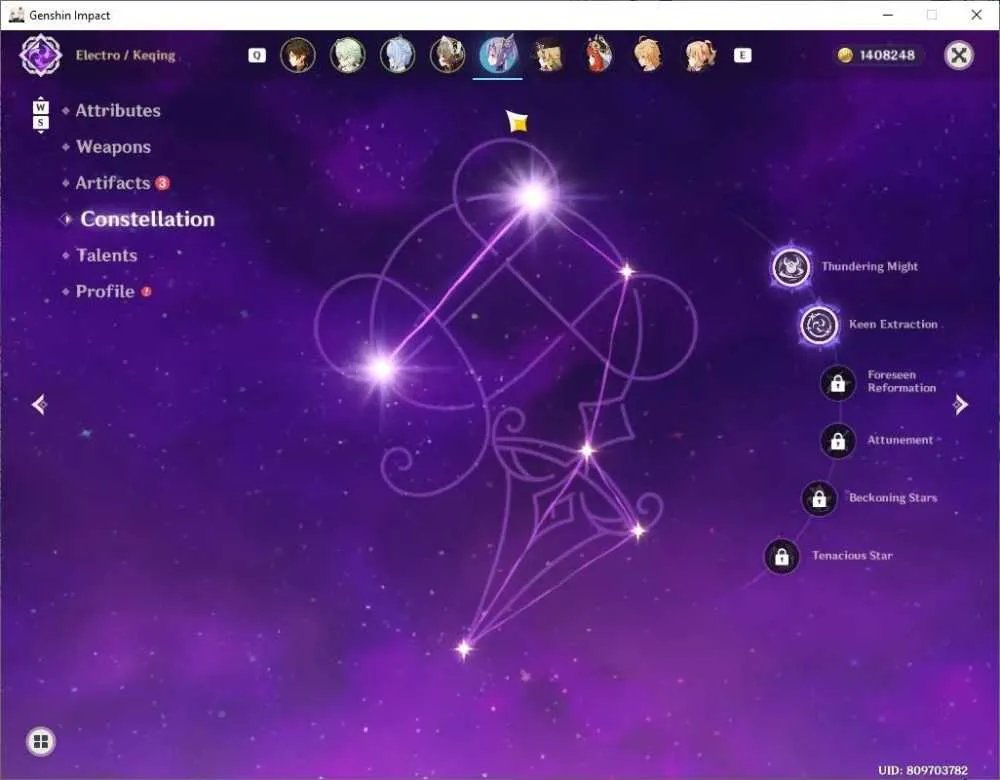1000x780 pixels.
Task: Select the blonde character wearing a dark hat
Action: pos(548,55)
